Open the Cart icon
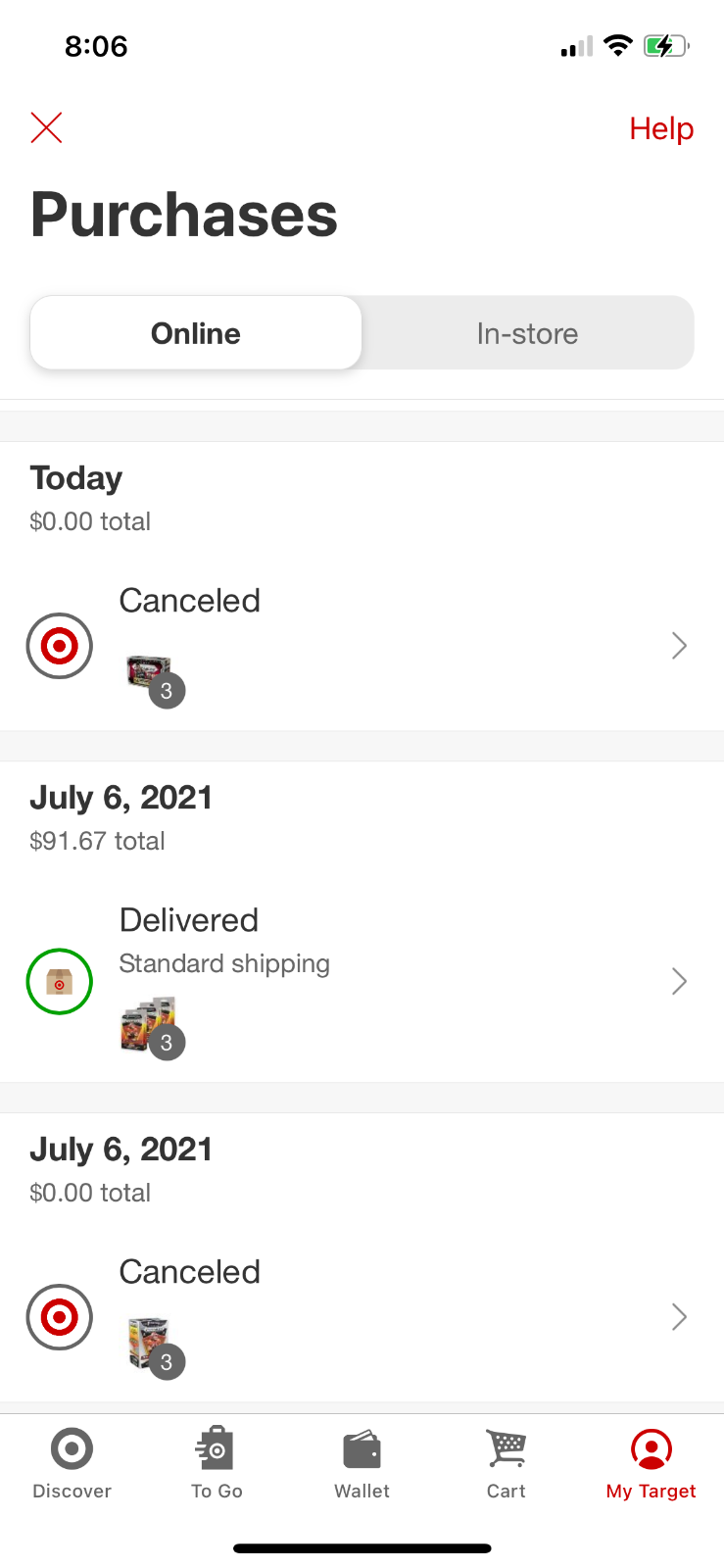Viewport: 724px width, 1568px height. click(507, 1448)
